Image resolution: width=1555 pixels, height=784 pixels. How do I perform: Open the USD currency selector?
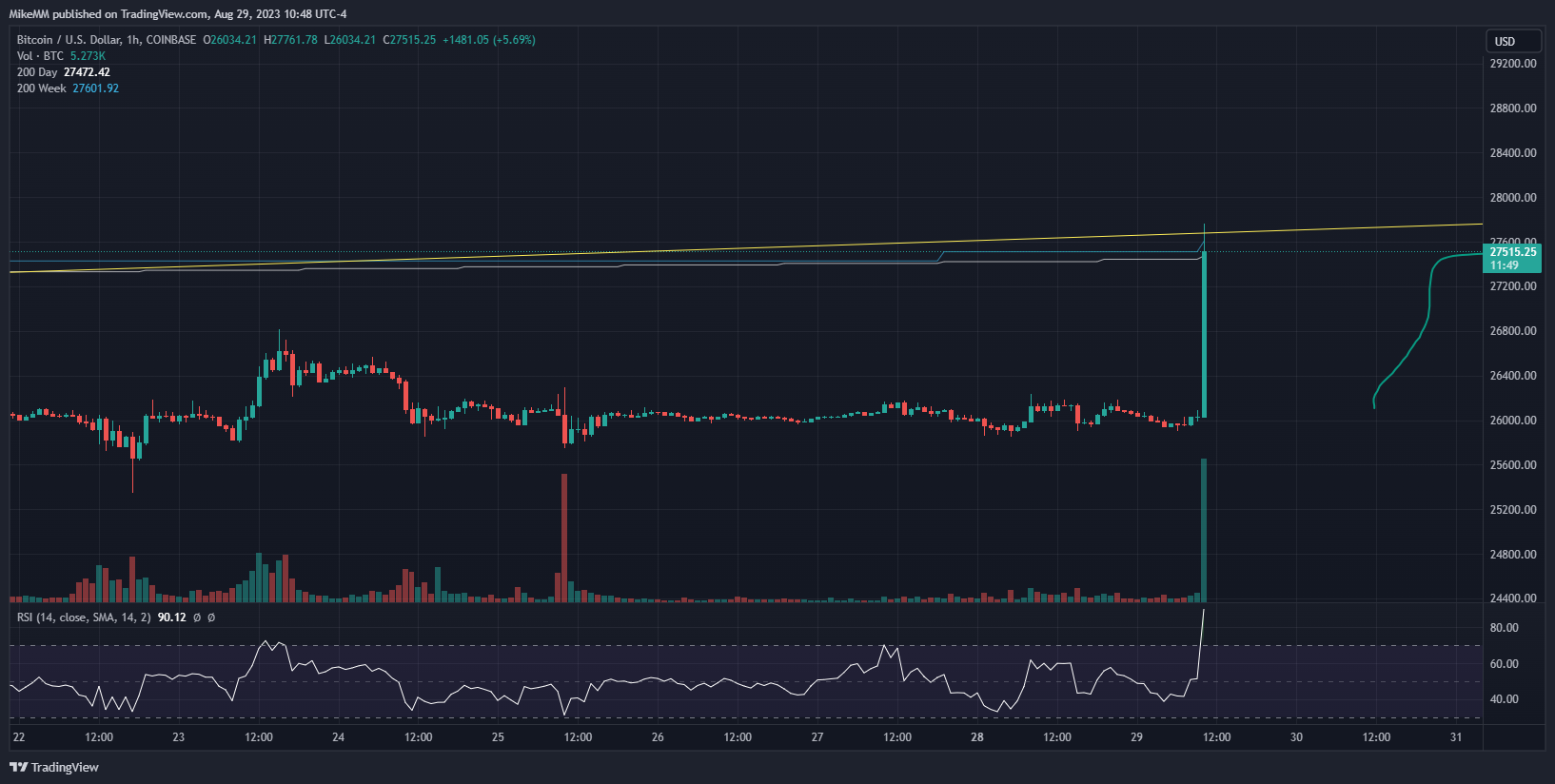[x=1513, y=41]
